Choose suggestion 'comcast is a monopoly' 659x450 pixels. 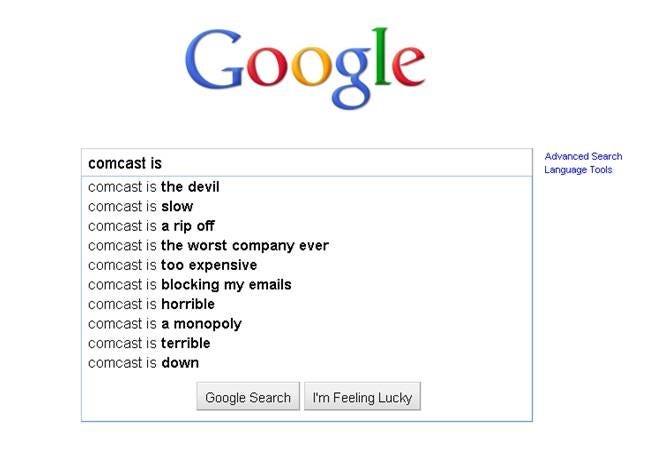pyautogui.click(x=306, y=324)
